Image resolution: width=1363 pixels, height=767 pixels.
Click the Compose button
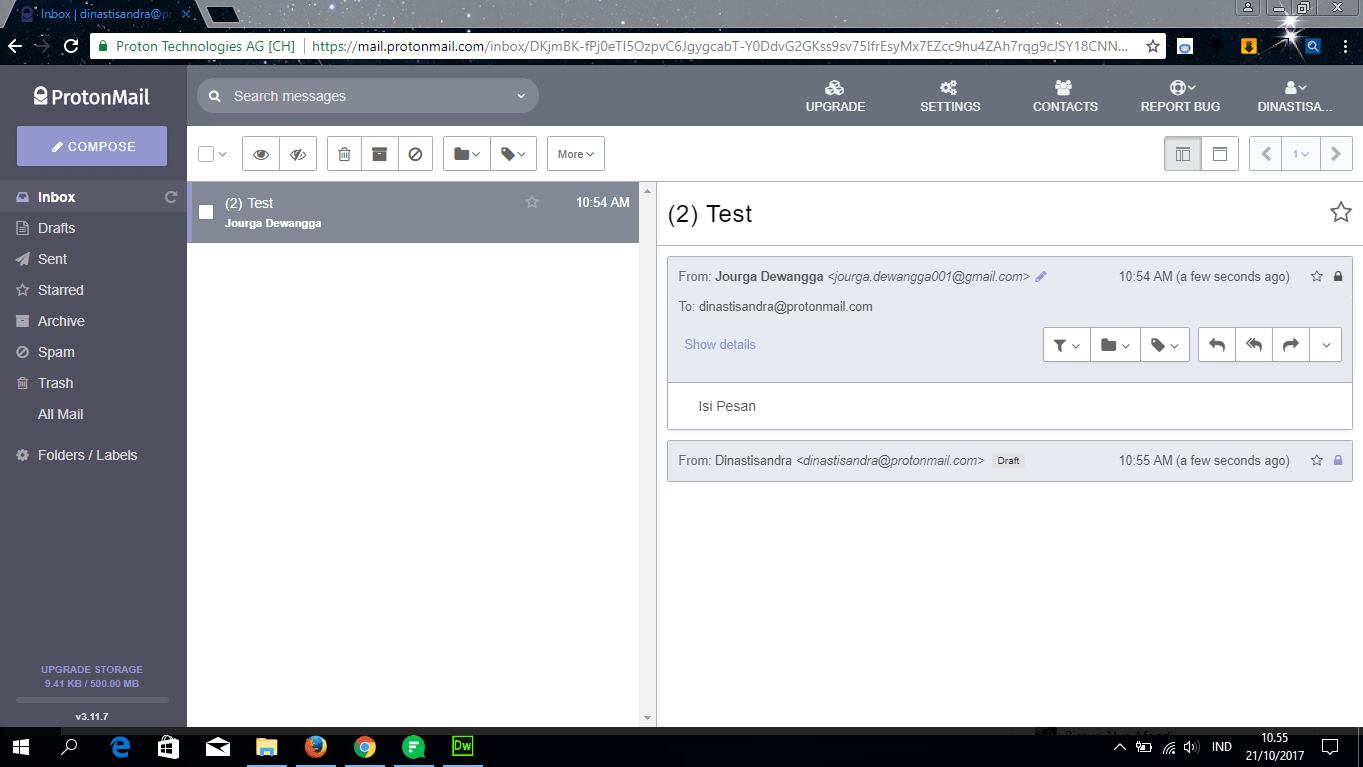(x=92, y=146)
